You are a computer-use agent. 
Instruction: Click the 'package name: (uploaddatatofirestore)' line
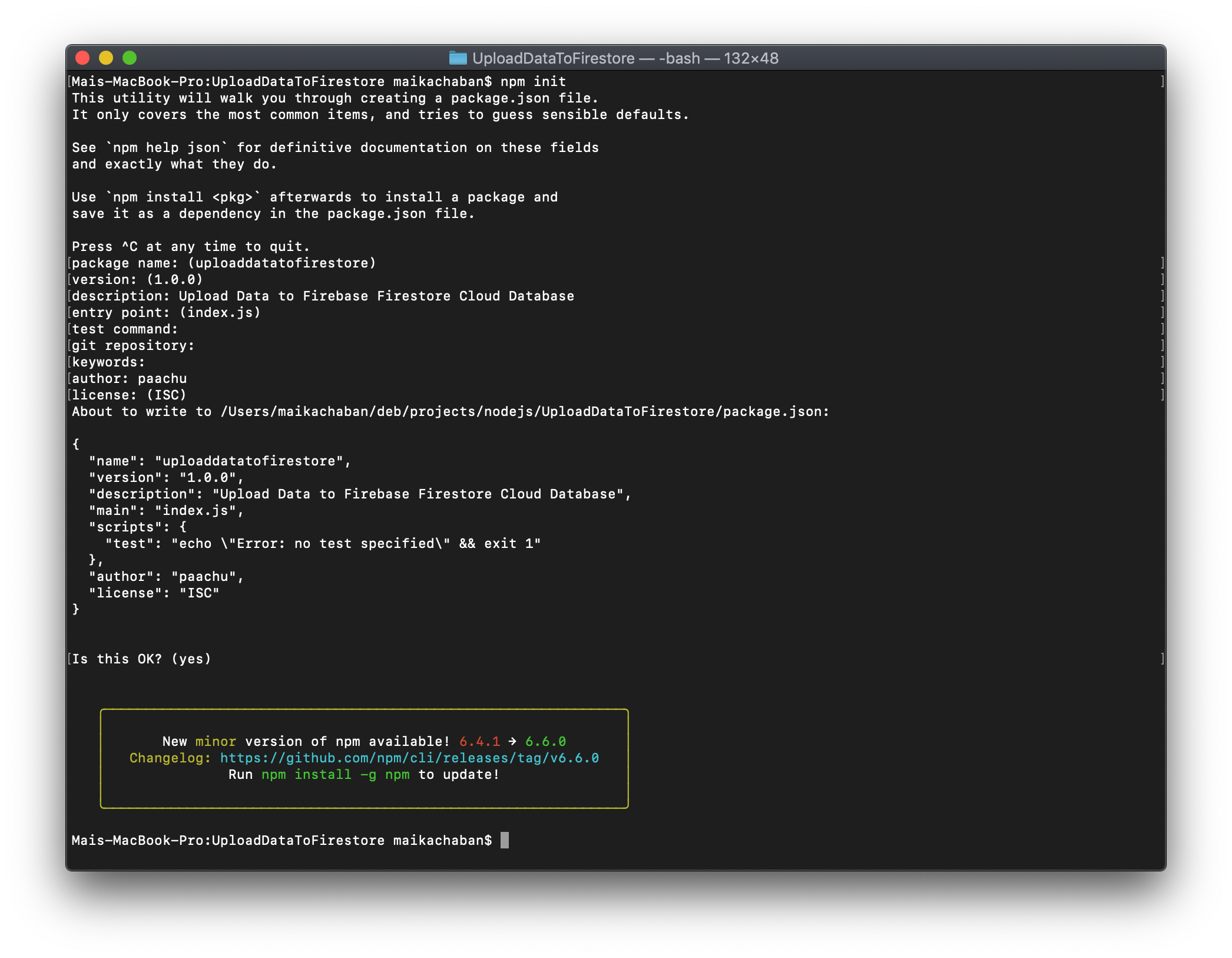pyautogui.click(x=224, y=263)
